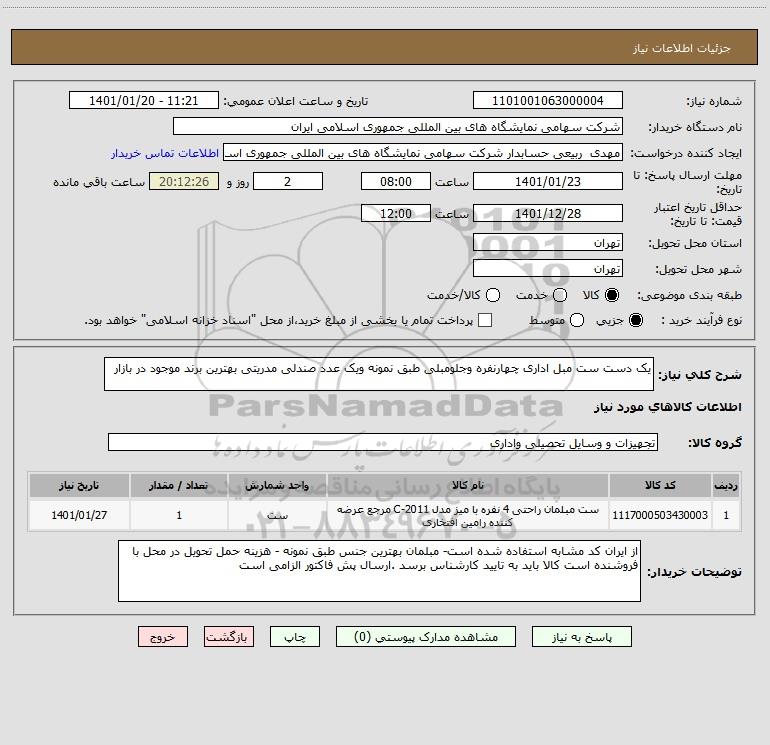The width and height of the screenshot is (770, 745).
Task: Click the خروج exit button
Action: [x=163, y=637]
